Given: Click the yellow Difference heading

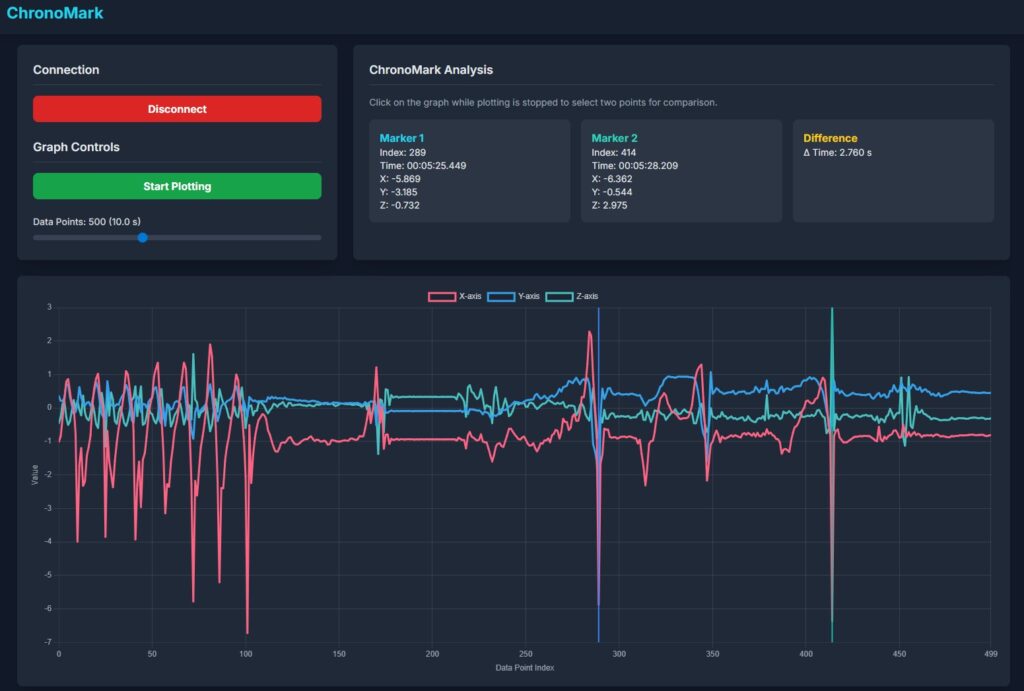Looking at the screenshot, I should point(830,138).
